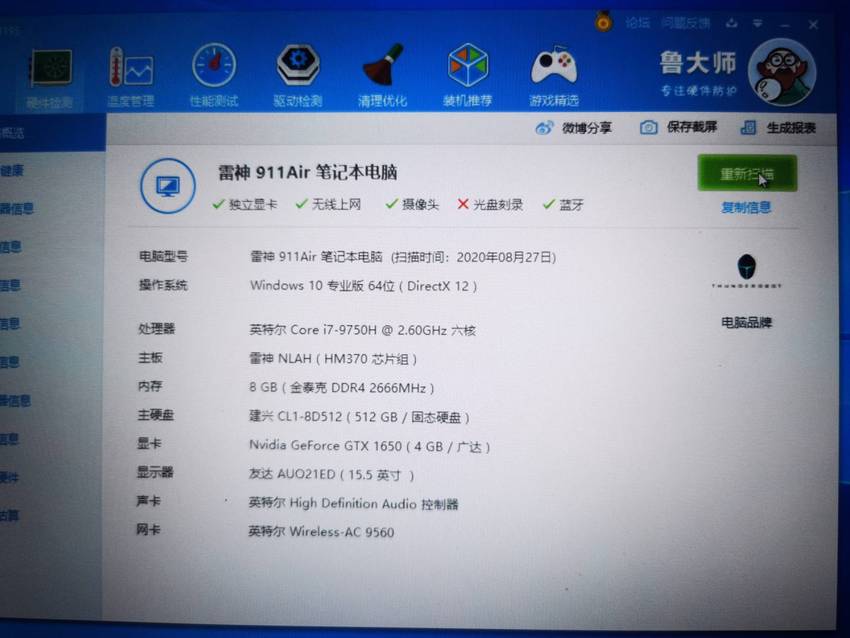Click the 雷神 911Air 笔记本电脑 heading
Image resolution: width=850 pixels, height=638 pixels.
point(307,172)
